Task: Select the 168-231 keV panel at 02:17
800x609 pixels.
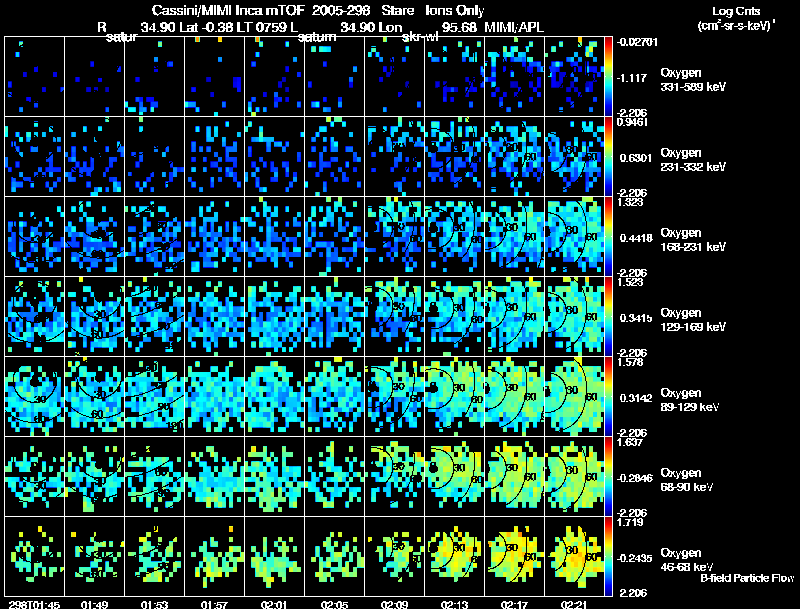Action: click(x=514, y=237)
